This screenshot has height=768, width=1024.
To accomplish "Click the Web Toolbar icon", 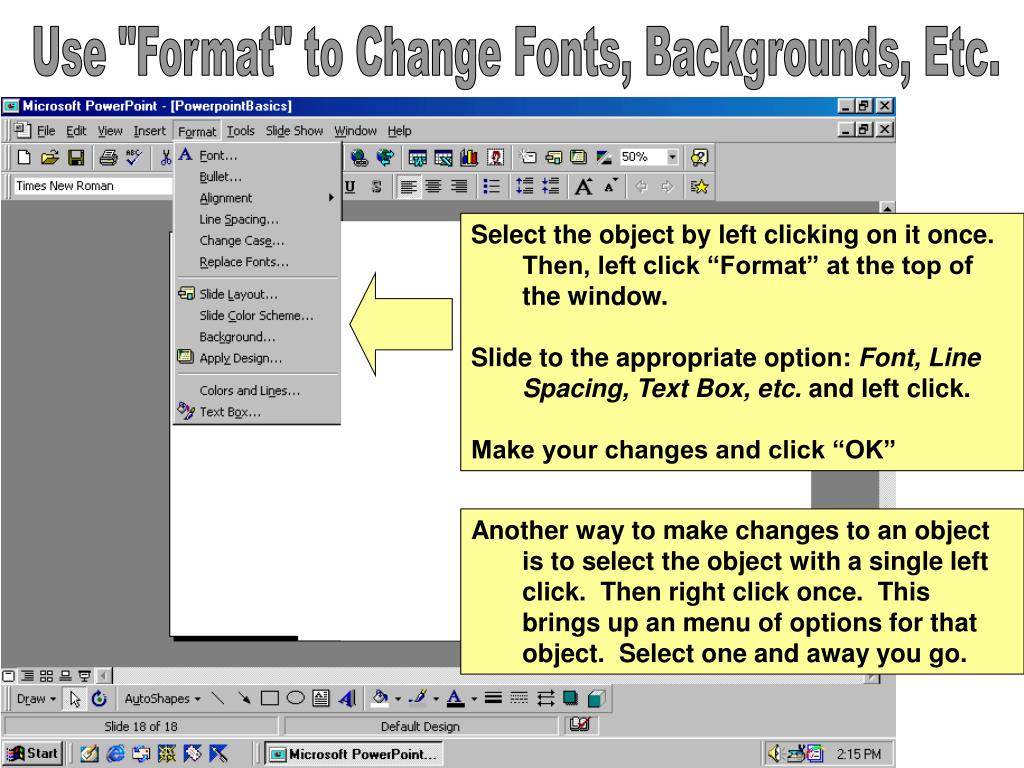I will pyautogui.click(x=385, y=157).
